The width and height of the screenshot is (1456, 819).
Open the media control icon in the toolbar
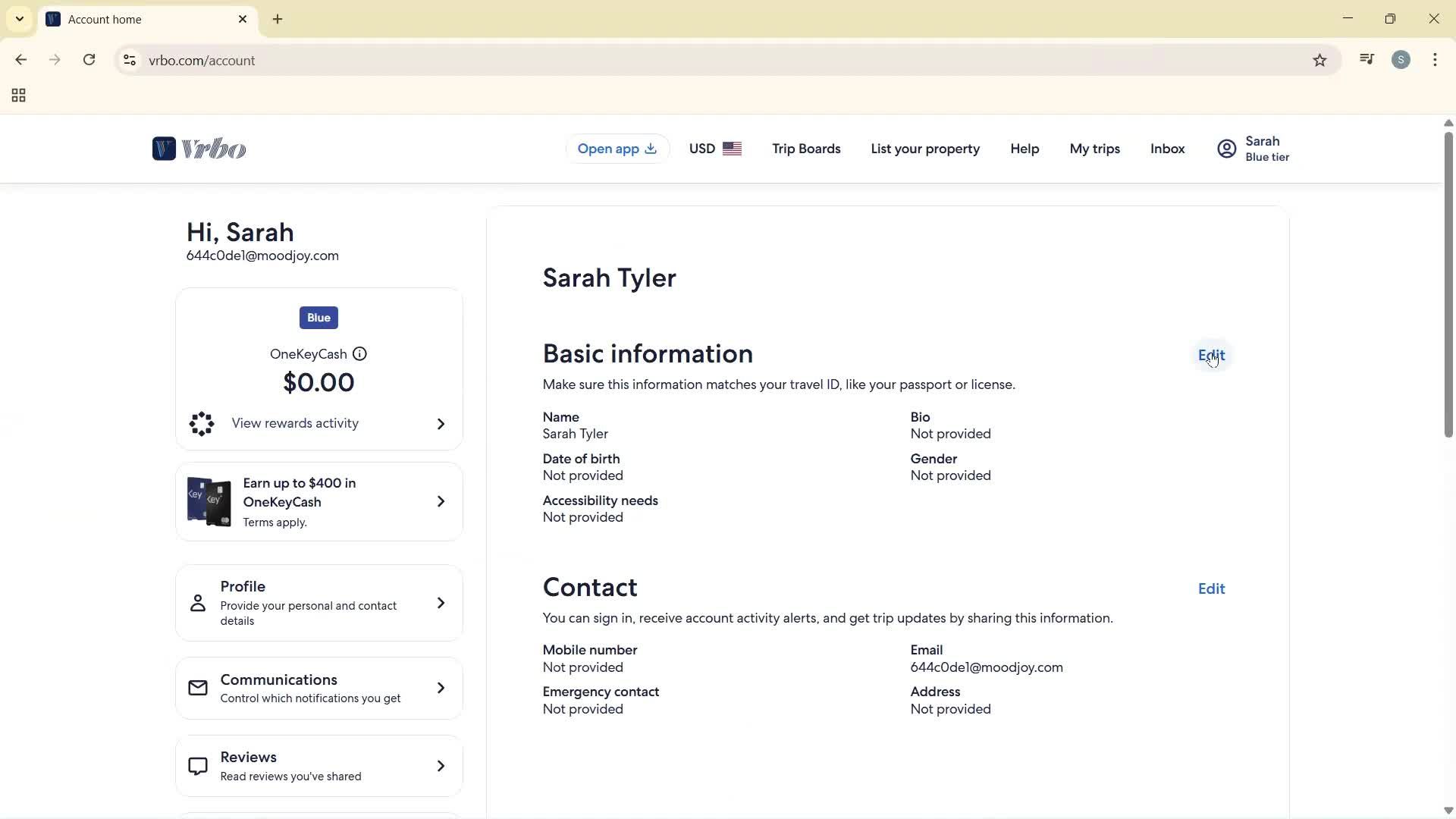coord(1367,60)
